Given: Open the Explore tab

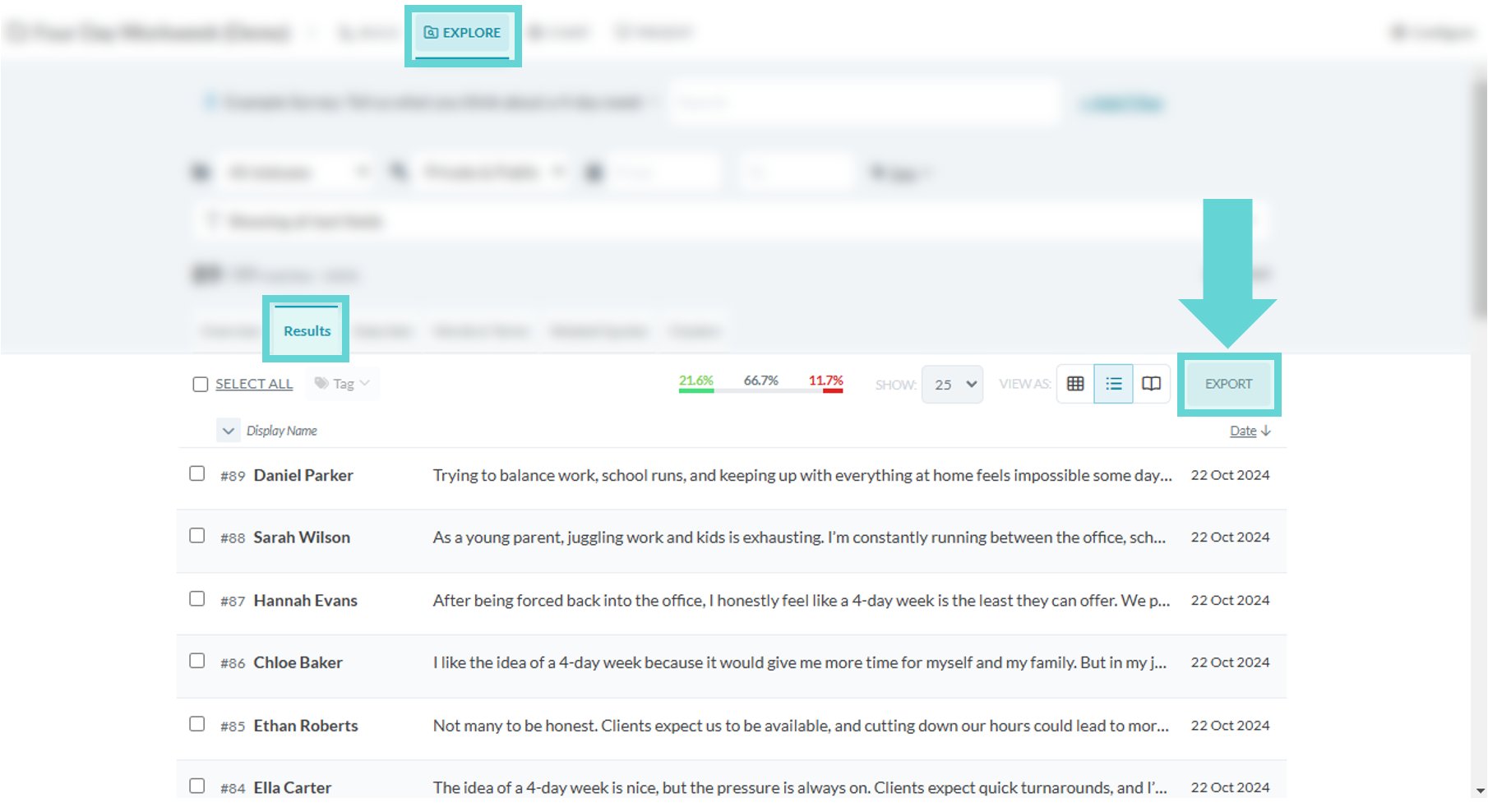Looking at the screenshot, I should pos(462,33).
